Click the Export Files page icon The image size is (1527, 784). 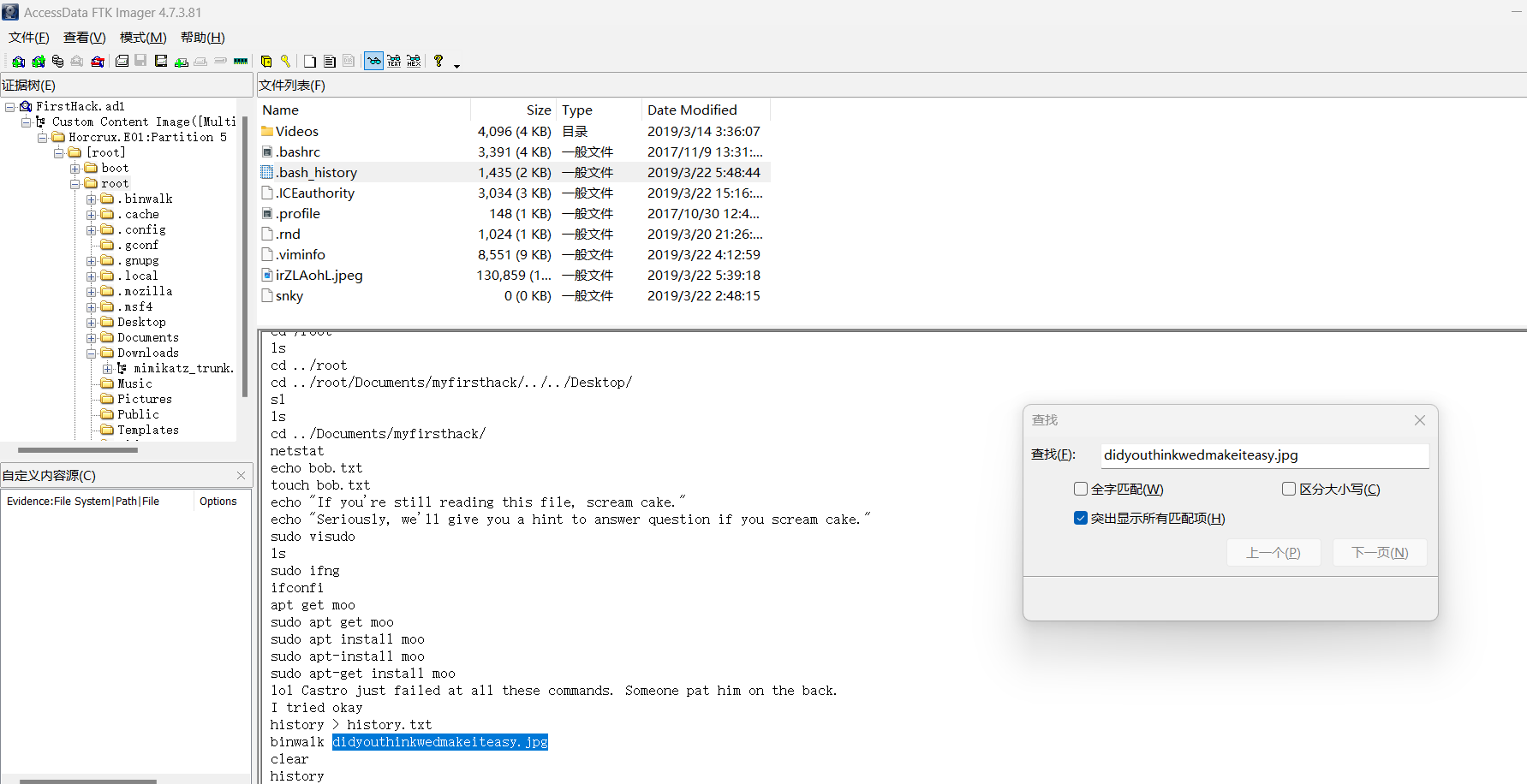pos(310,61)
